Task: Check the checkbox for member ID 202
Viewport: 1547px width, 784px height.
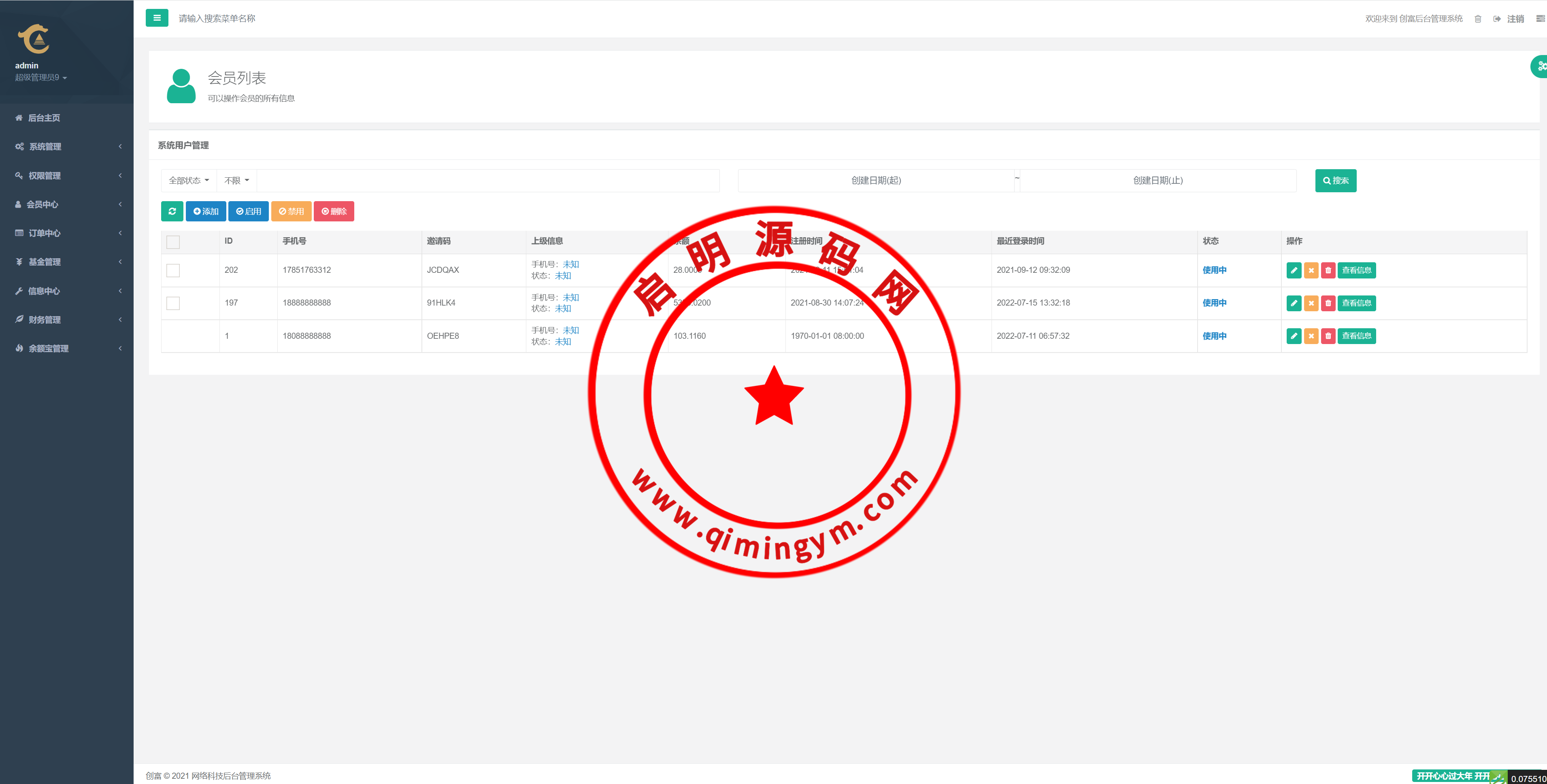Action: [x=173, y=270]
